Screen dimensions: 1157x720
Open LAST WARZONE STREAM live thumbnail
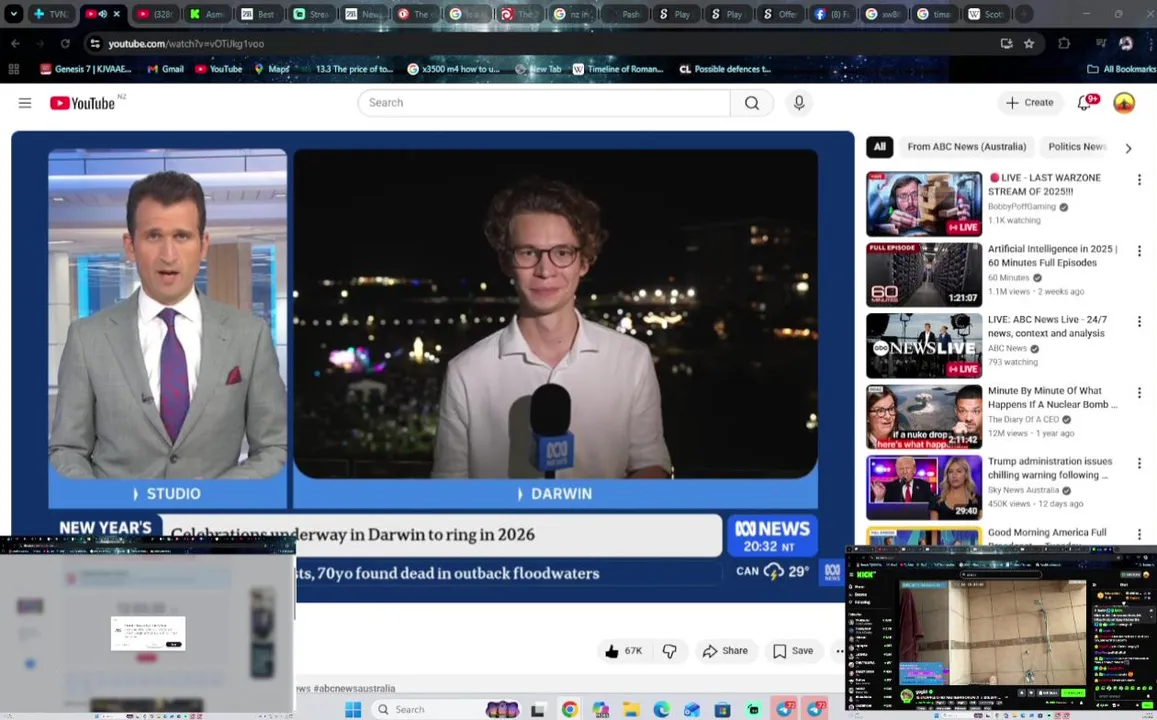pyautogui.click(x=924, y=204)
